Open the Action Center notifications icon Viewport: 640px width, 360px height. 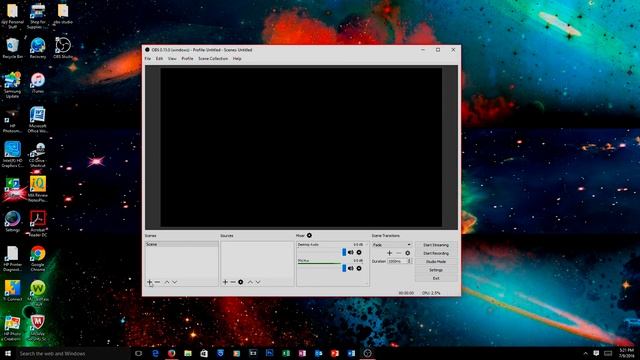point(596,353)
